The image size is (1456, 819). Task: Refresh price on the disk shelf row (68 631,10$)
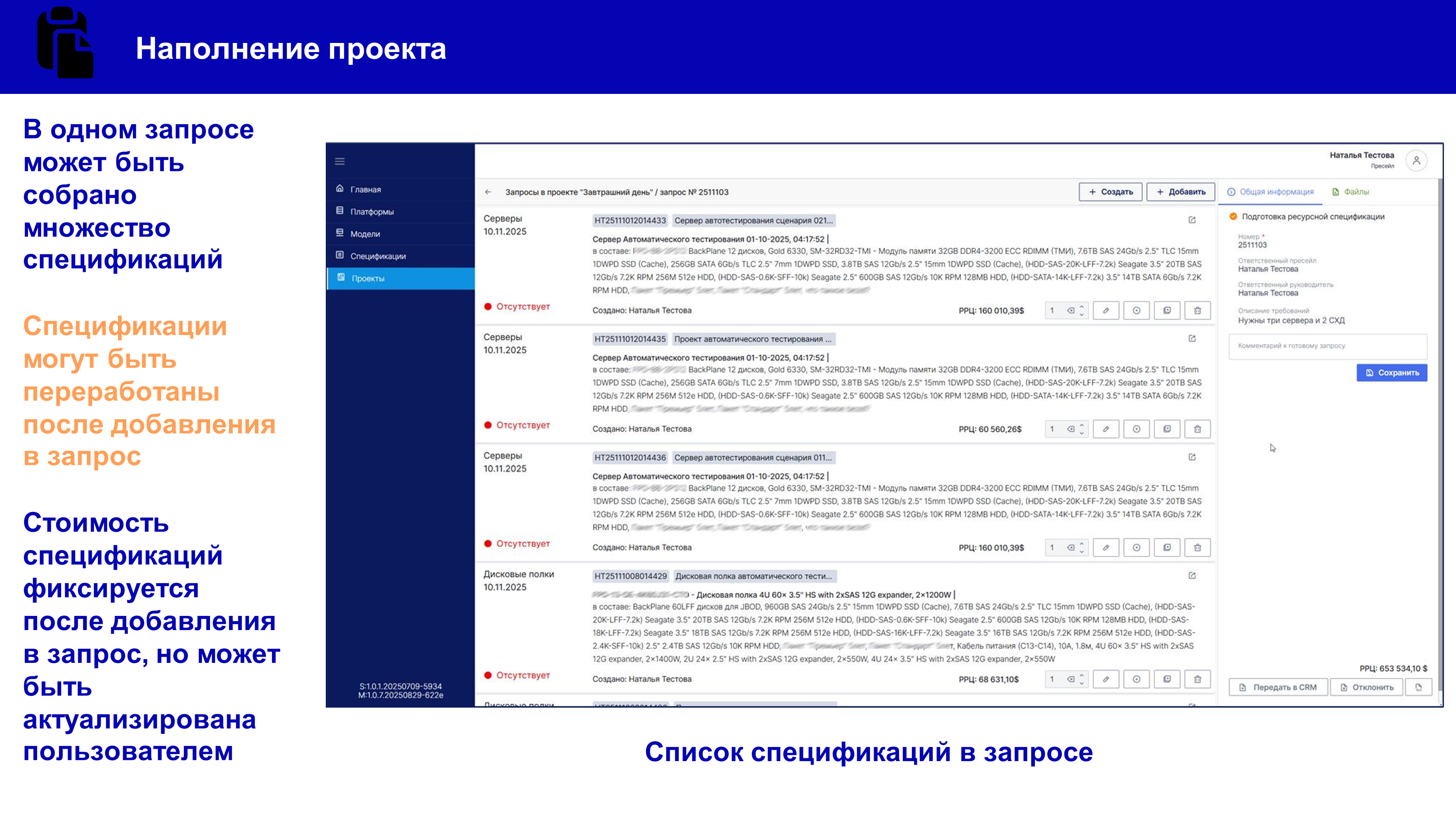click(x=1136, y=679)
